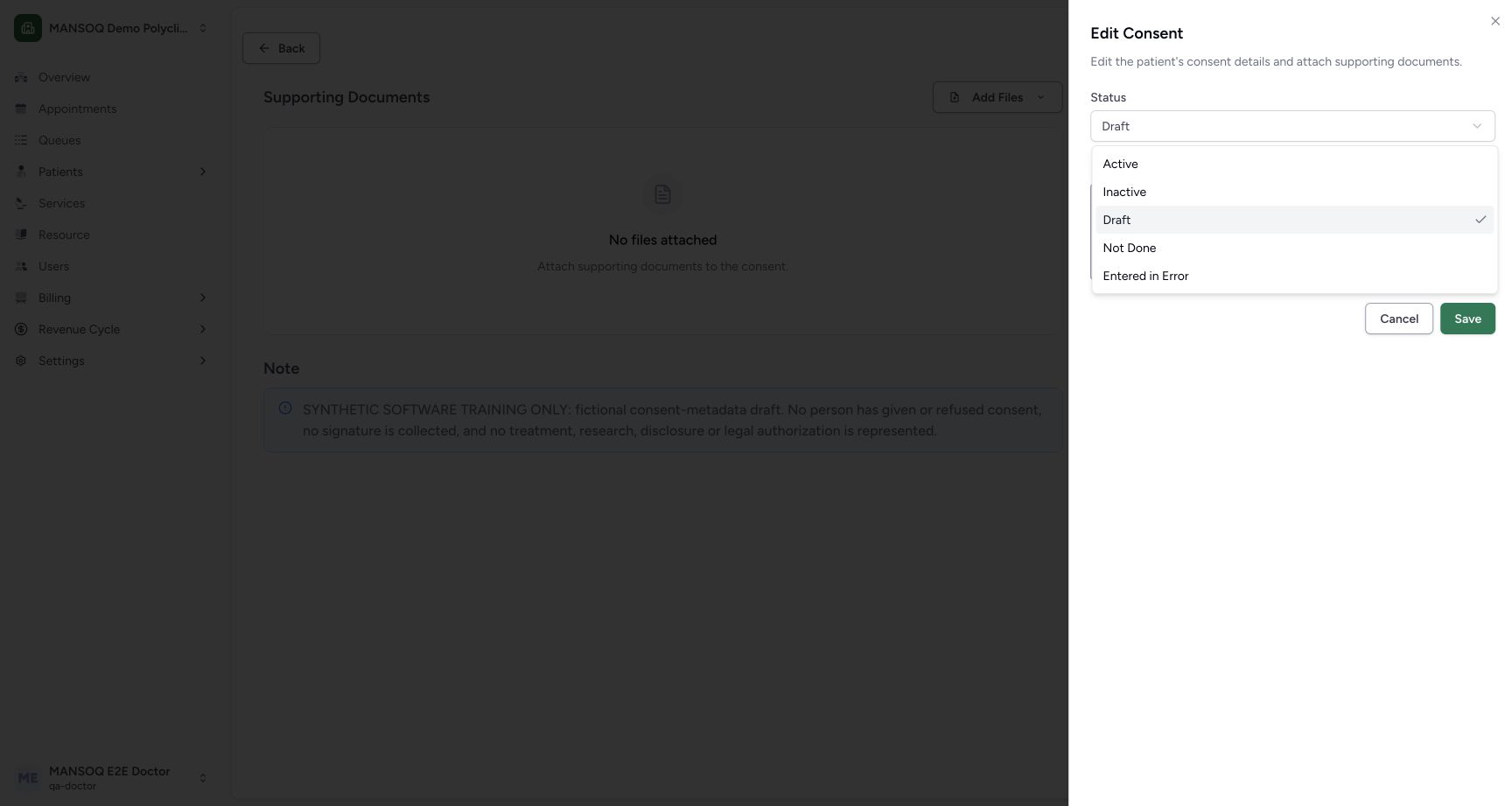Click the Users sidebar icon
1512x806 pixels.
pyautogui.click(x=21, y=266)
